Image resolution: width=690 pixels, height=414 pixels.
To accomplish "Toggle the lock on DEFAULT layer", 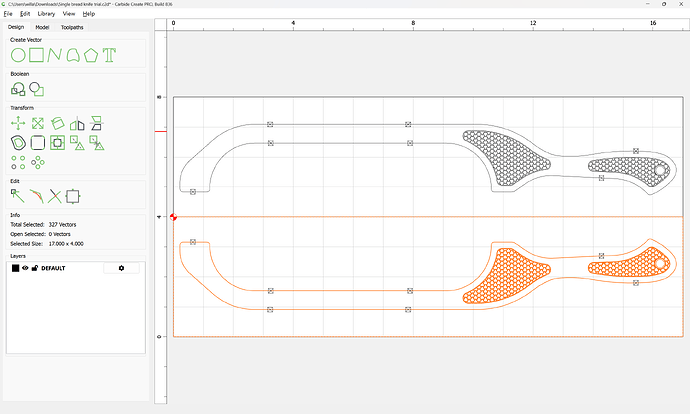I will pyautogui.click(x=35, y=268).
